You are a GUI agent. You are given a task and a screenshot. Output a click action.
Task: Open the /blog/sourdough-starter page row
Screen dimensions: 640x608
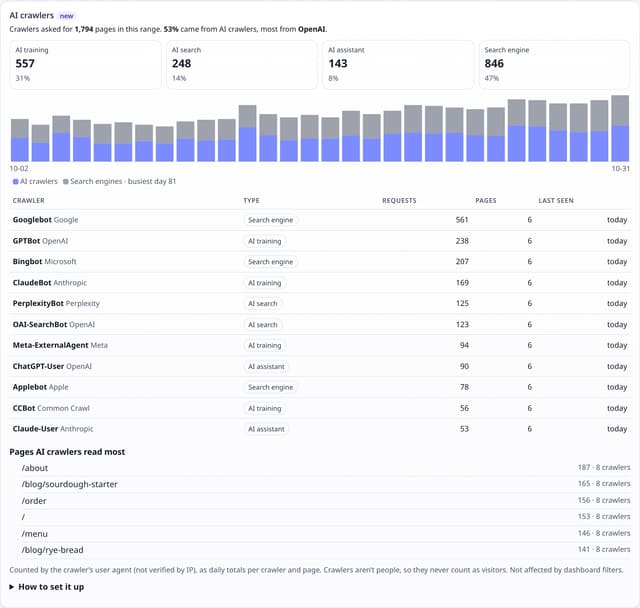pos(320,484)
